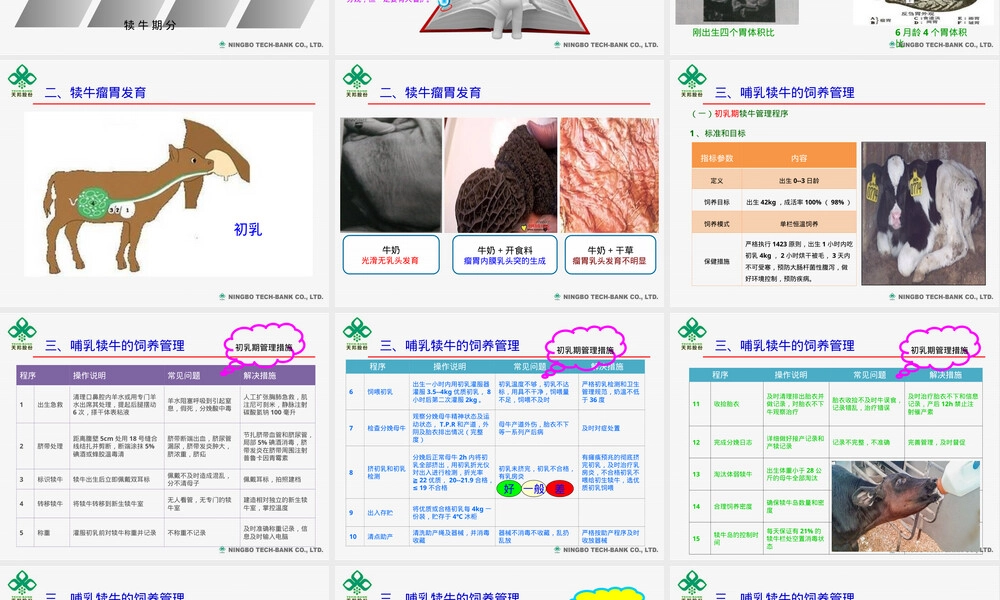The height and width of the screenshot is (600, 1000).
Task: Click the 牛奶 光滑无乳头发育 box
Action: coord(391,255)
